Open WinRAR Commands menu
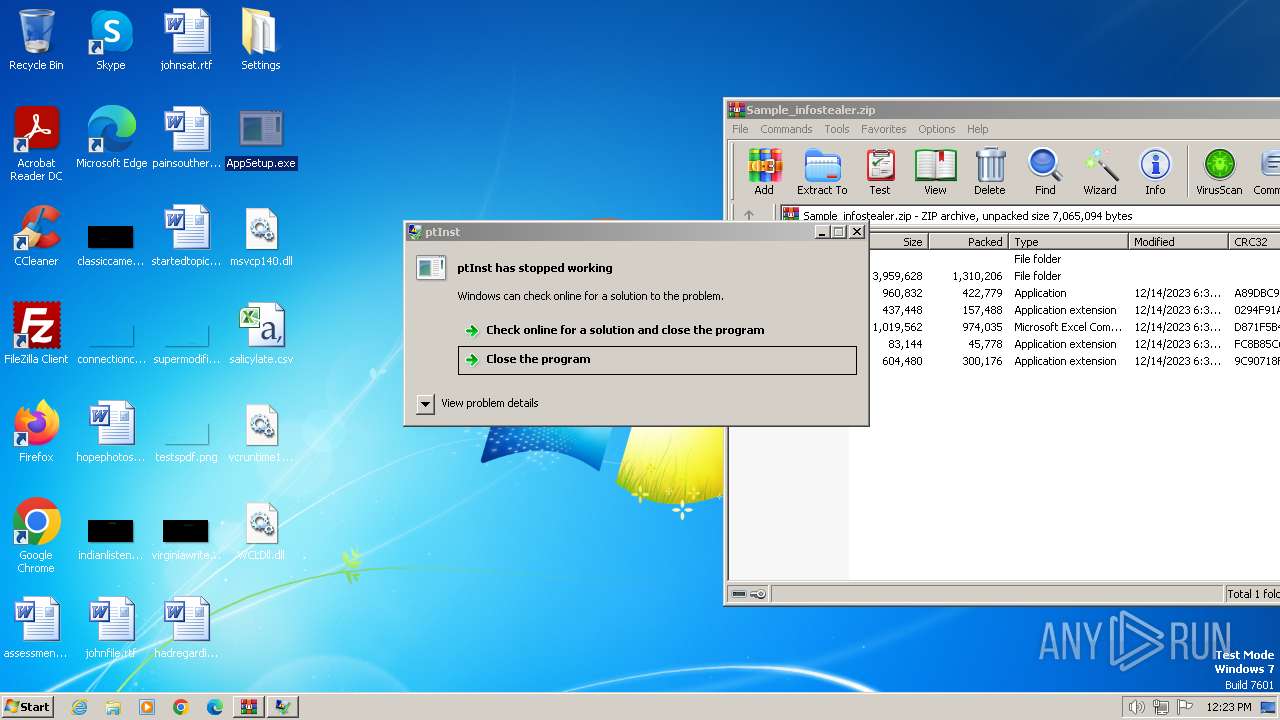Screen dimensions: 1280x720 coord(786,129)
